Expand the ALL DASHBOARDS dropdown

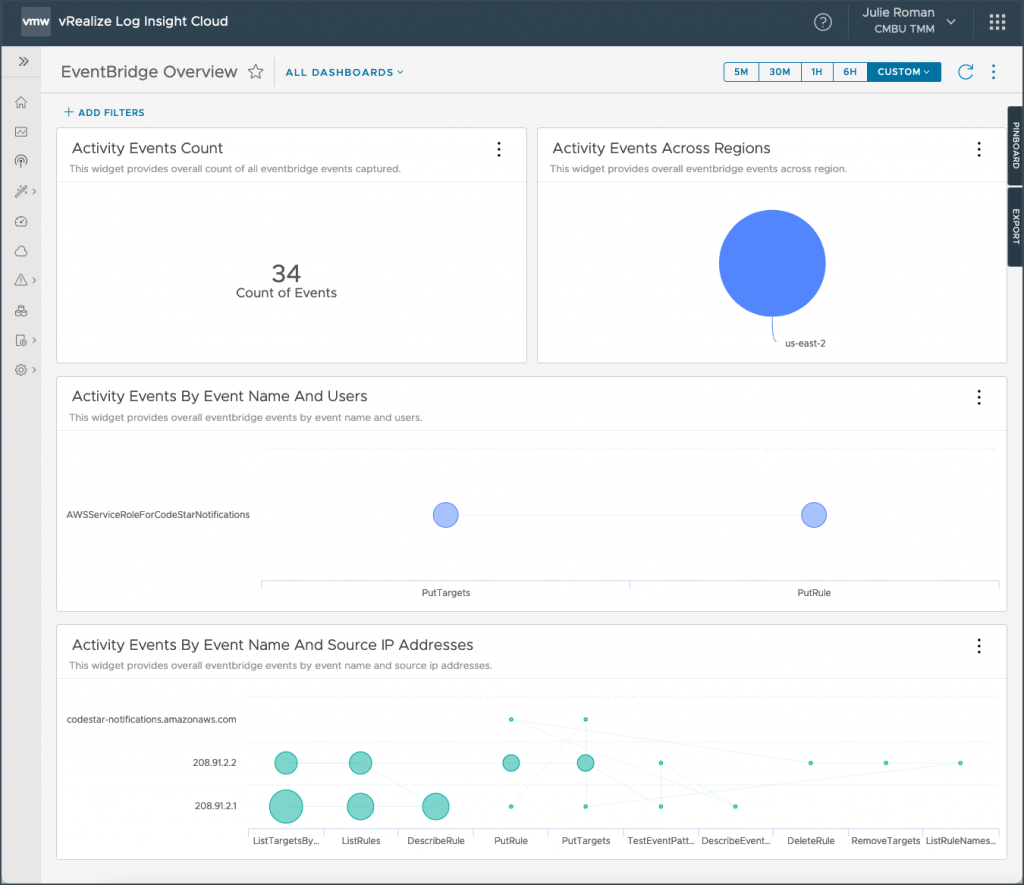(x=344, y=72)
